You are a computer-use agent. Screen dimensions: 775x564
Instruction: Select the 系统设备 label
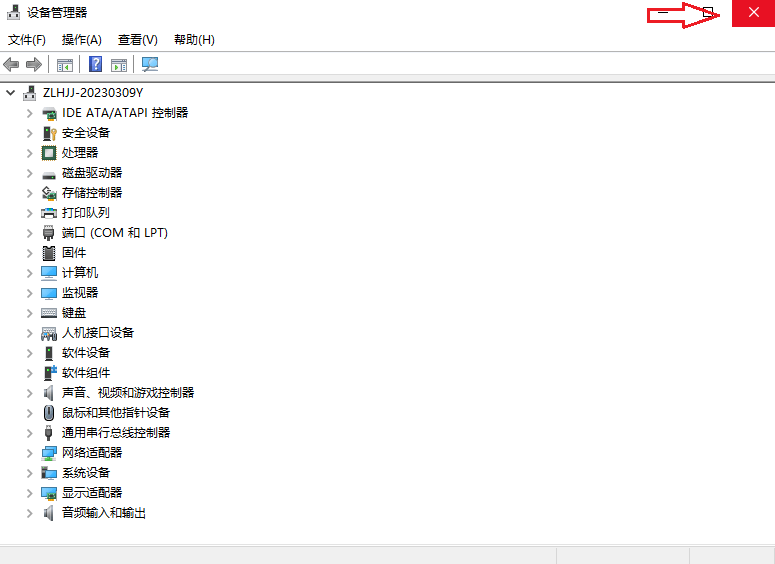tap(86, 473)
